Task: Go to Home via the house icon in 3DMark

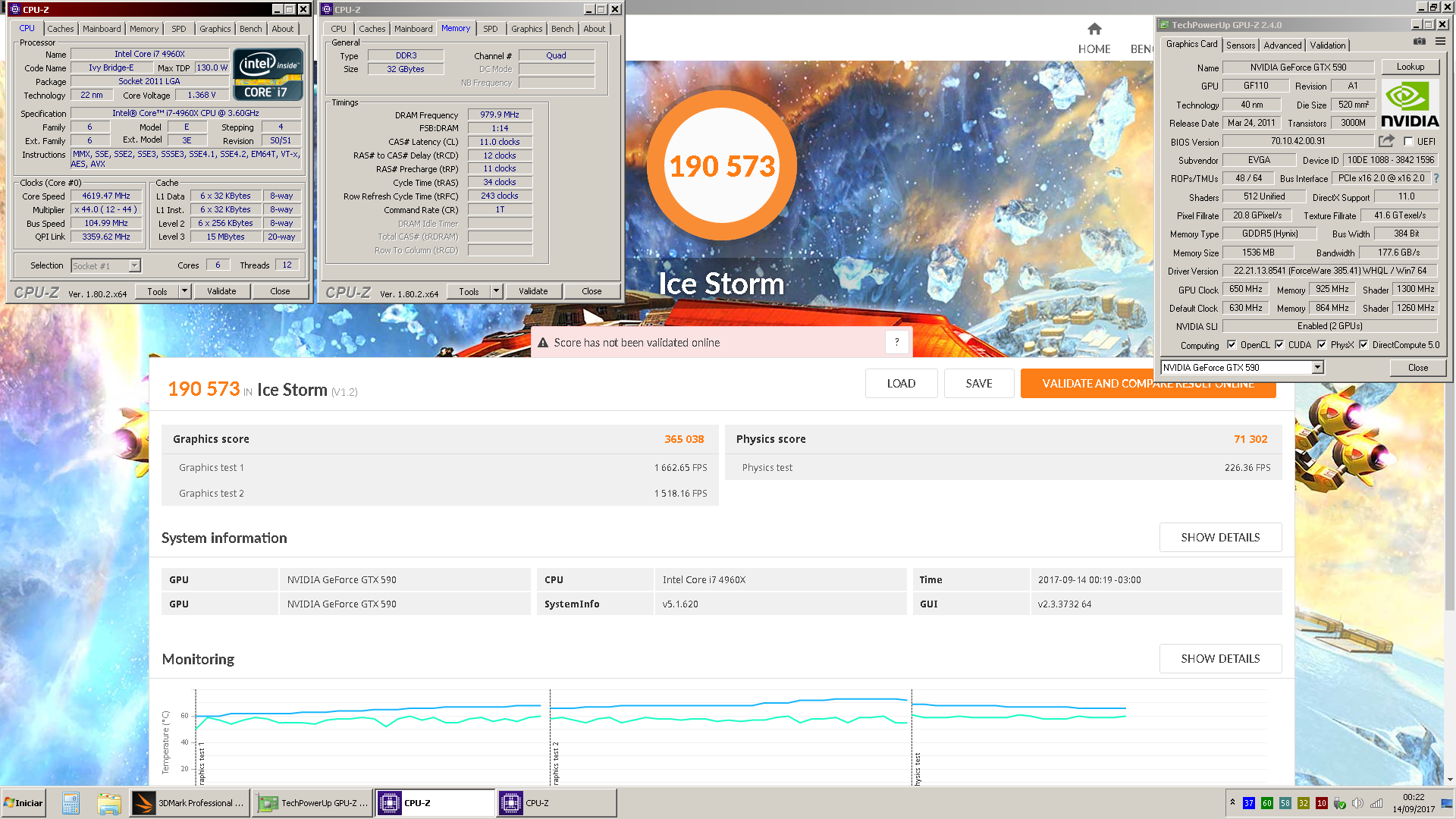Action: pos(1094,30)
